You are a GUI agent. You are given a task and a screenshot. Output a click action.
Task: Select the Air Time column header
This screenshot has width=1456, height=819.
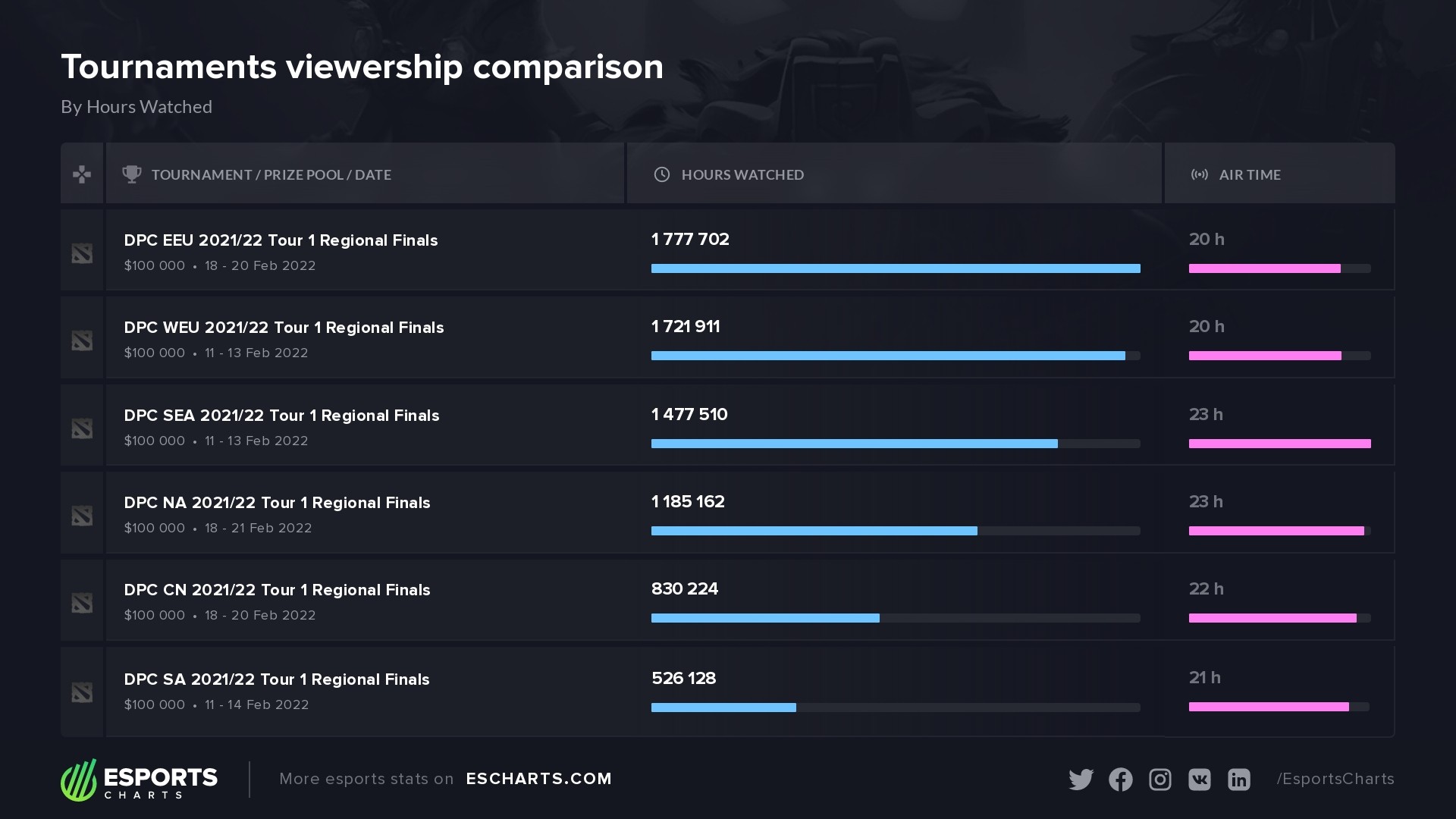pyautogui.click(x=1250, y=175)
